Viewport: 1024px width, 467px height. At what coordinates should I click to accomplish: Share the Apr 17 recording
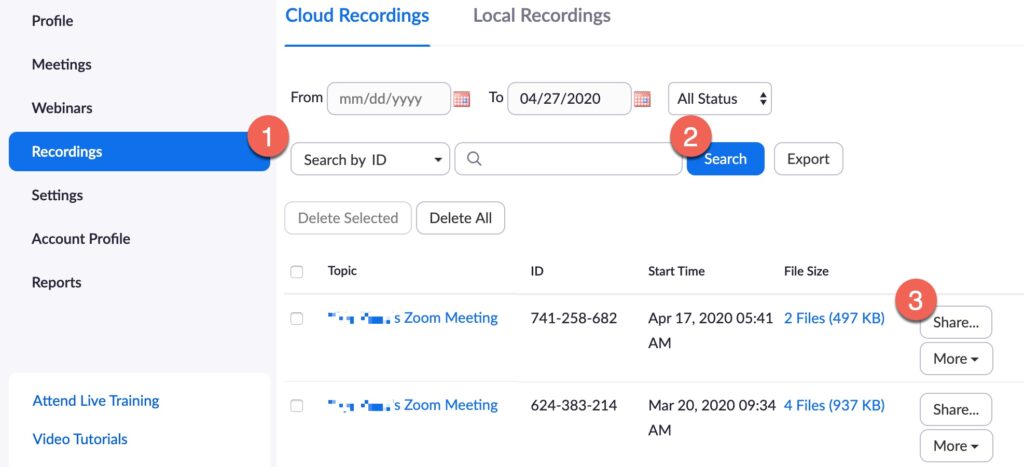pyautogui.click(x=956, y=322)
